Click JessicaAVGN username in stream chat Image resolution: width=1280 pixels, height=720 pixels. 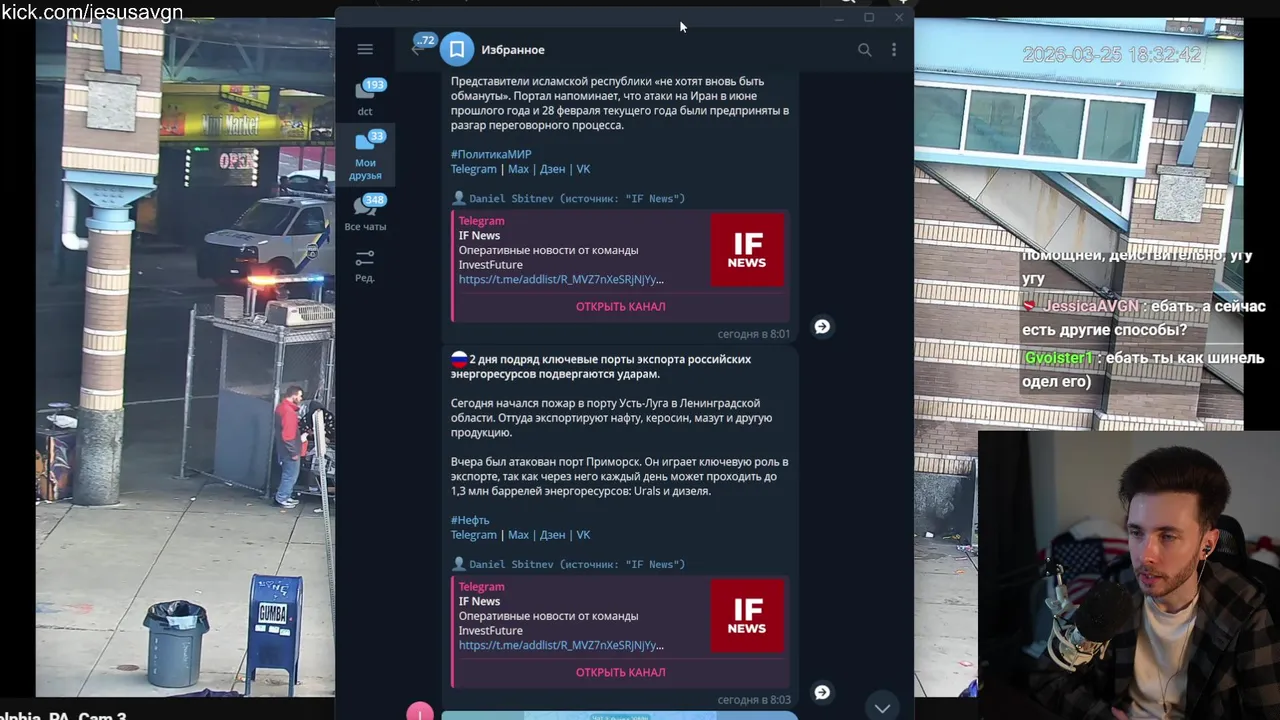click(1093, 307)
